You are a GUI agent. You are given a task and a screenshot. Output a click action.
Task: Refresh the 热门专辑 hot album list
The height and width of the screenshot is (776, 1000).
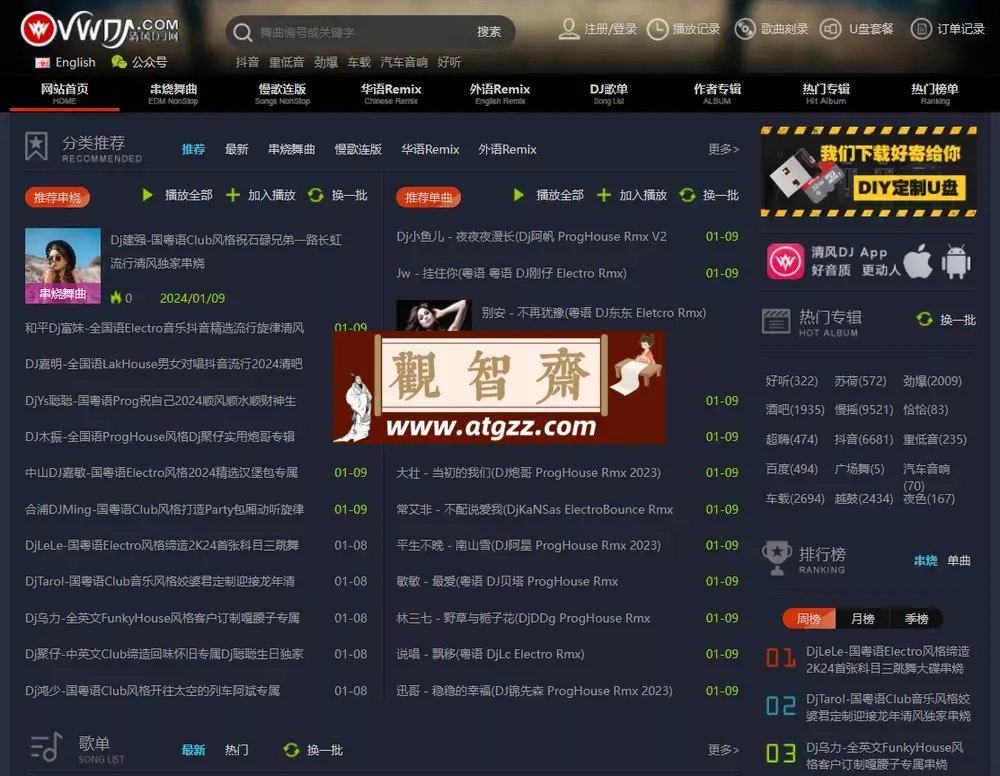tap(925, 319)
